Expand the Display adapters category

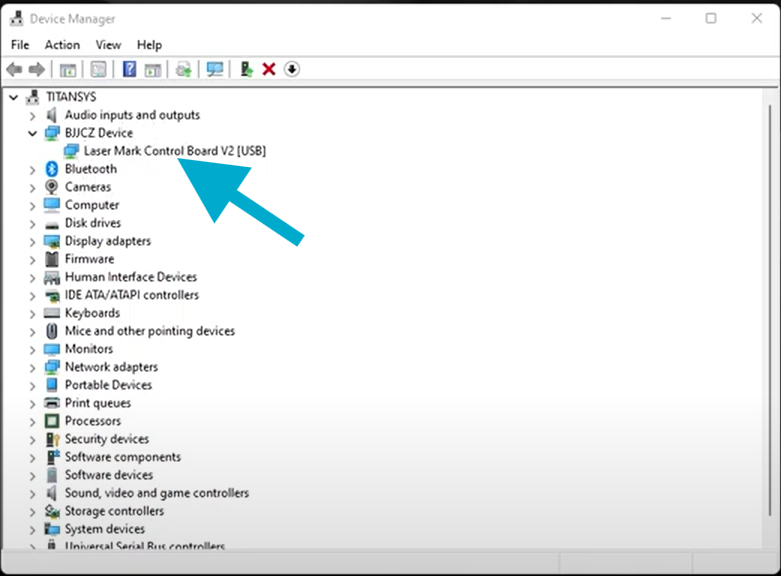[32, 242]
